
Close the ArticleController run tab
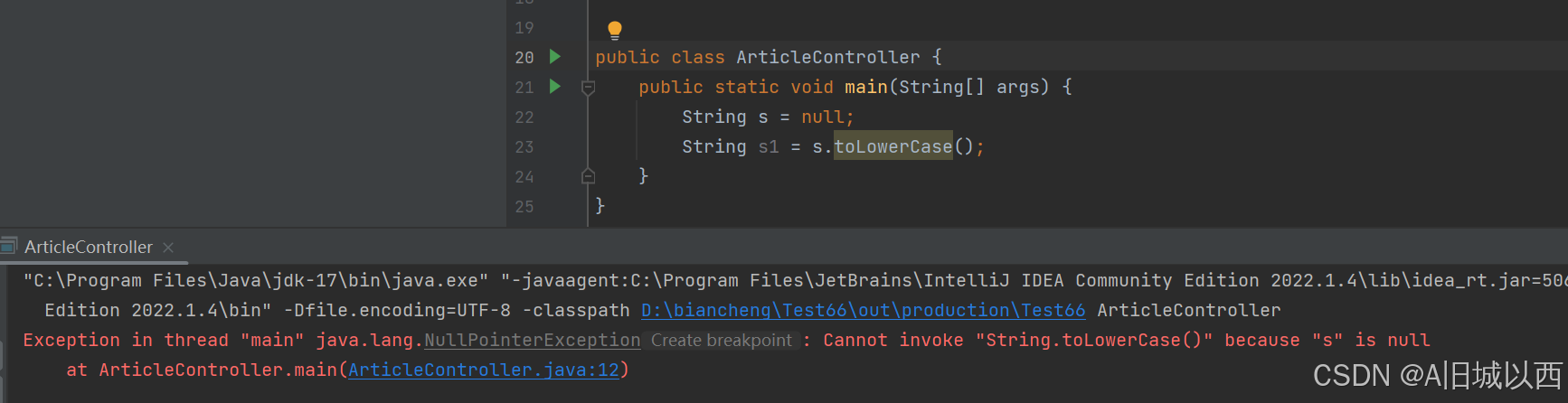[x=168, y=248]
